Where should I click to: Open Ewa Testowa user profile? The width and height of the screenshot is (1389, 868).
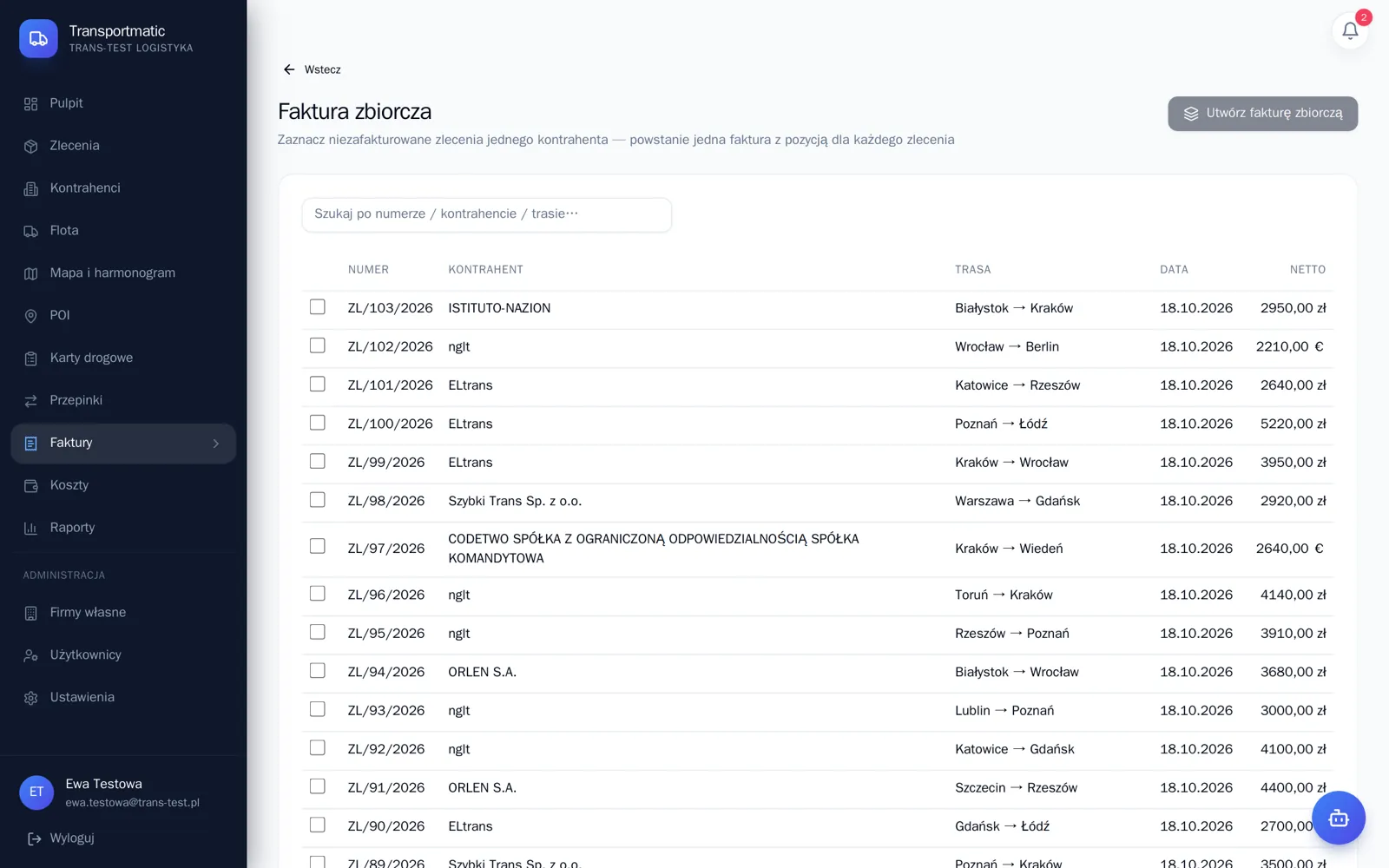coord(123,792)
